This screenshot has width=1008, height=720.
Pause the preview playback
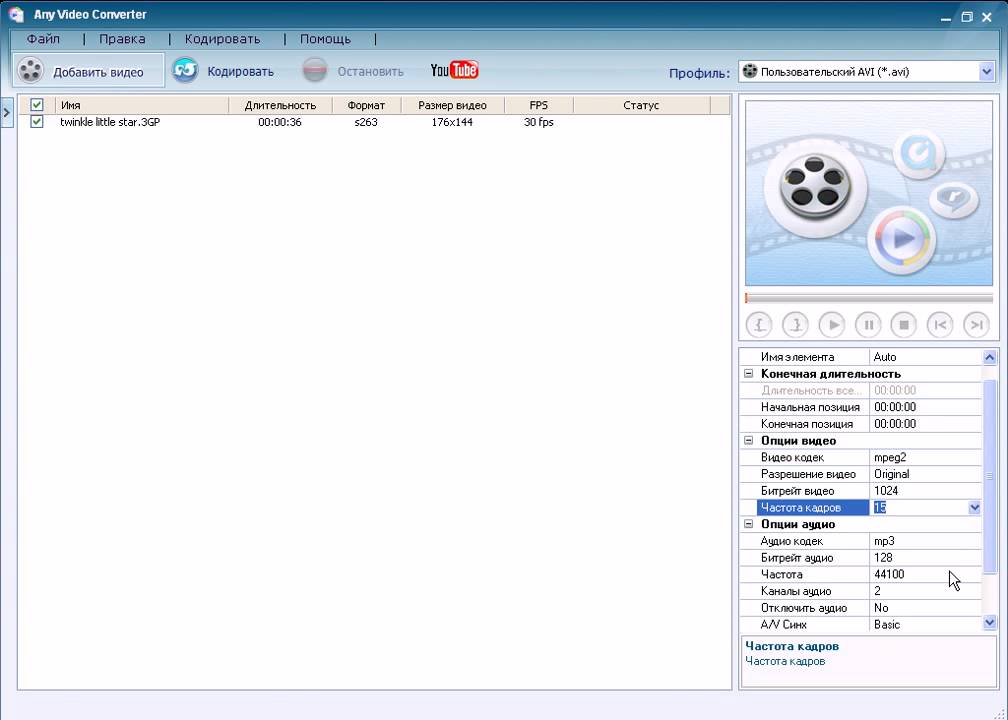pyautogui.click(x=868, y=325)
